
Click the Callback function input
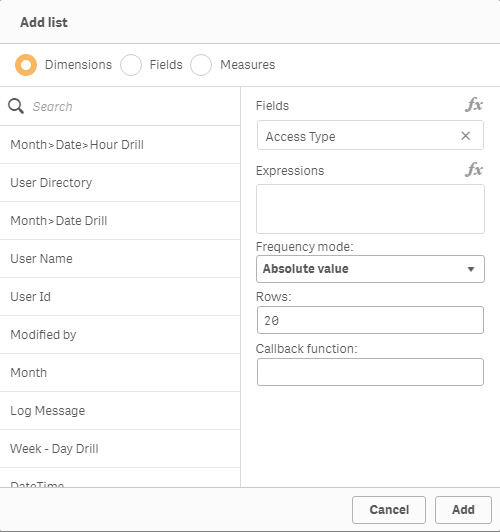tap(370, 372)
